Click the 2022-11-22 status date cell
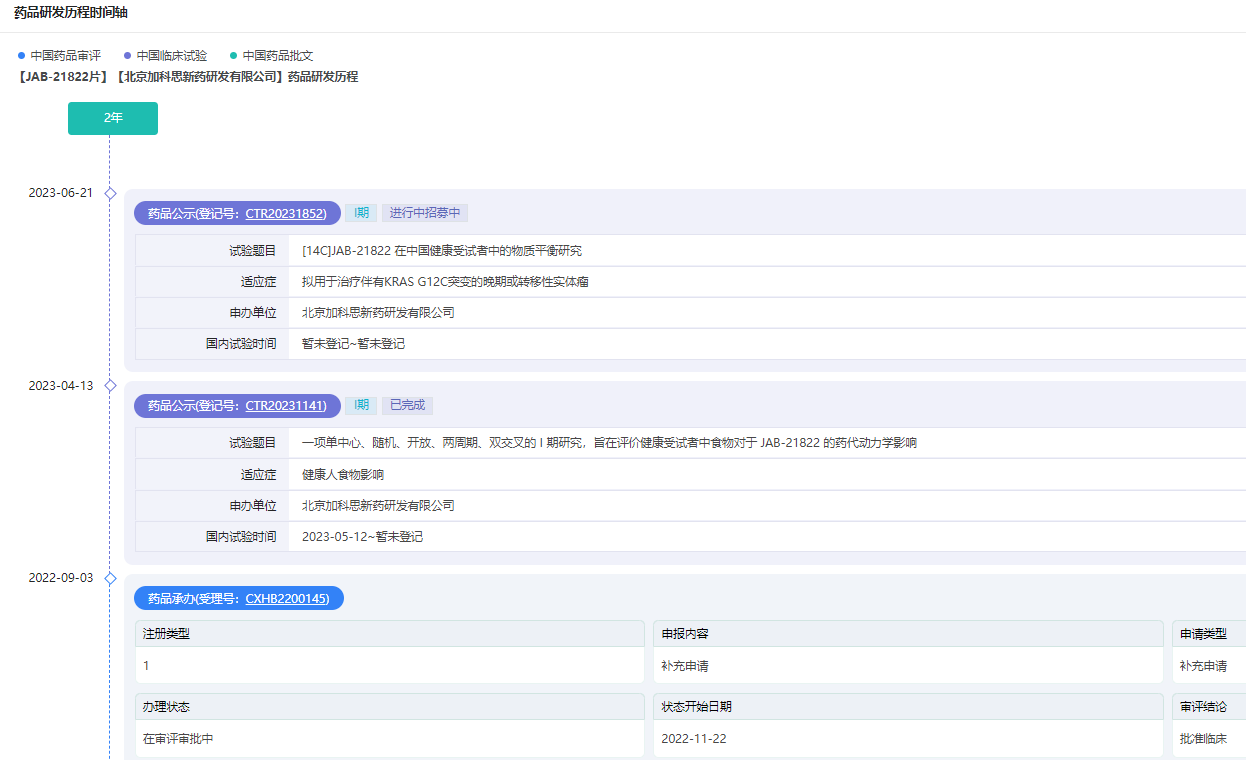Viewport: 1246px width, 760px height. (694, 739)
